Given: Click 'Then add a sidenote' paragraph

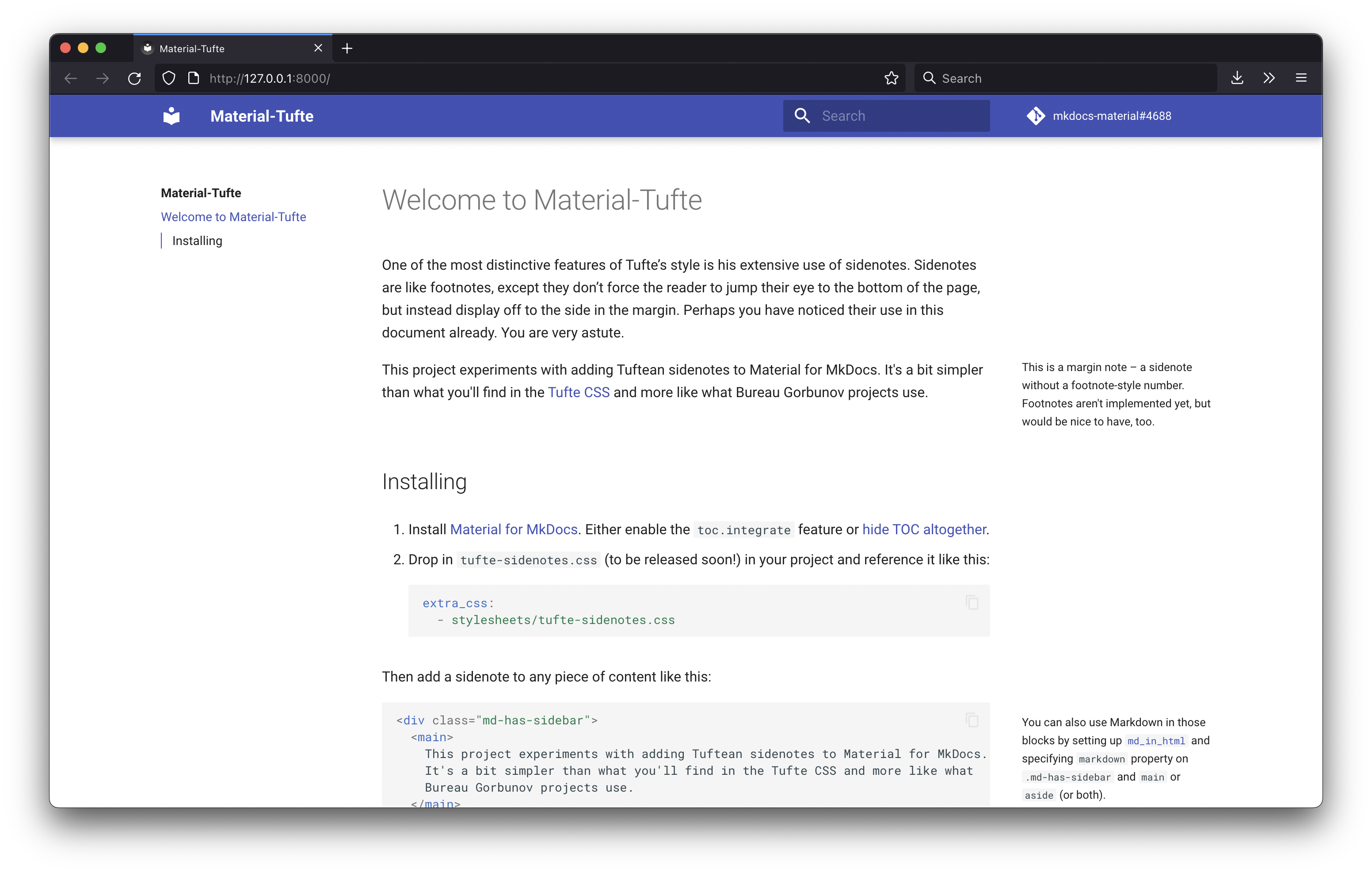Looking at the screenshot, I should tap(546, 676).
